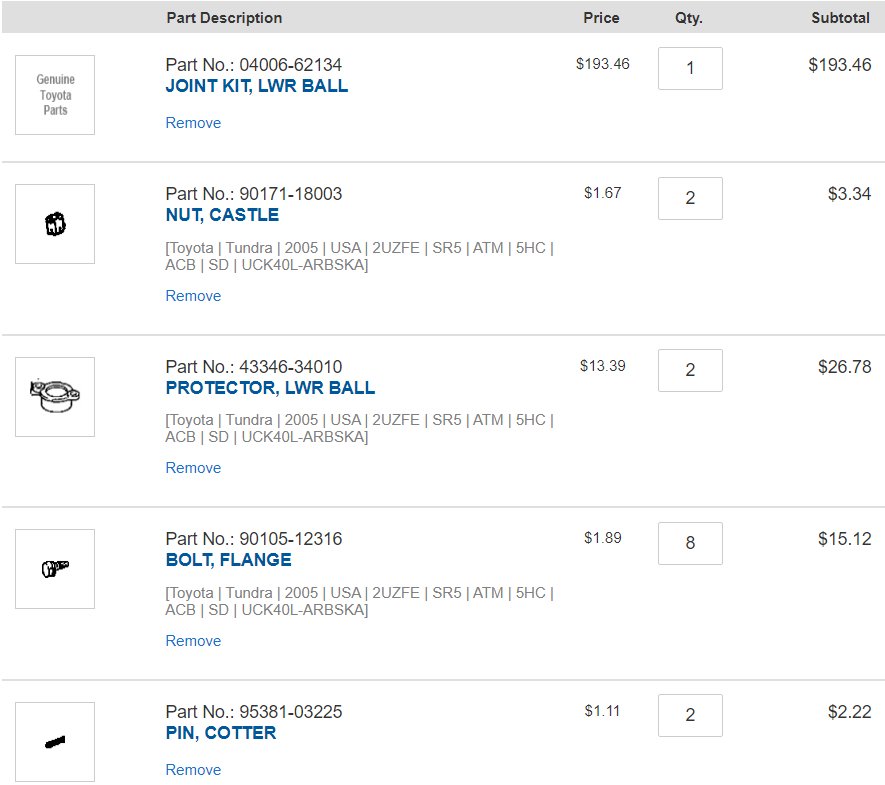This screenshot has width=885, height=785.
Task: Edit quantity field for flange bolt
Action: click(x=690, y=543)
